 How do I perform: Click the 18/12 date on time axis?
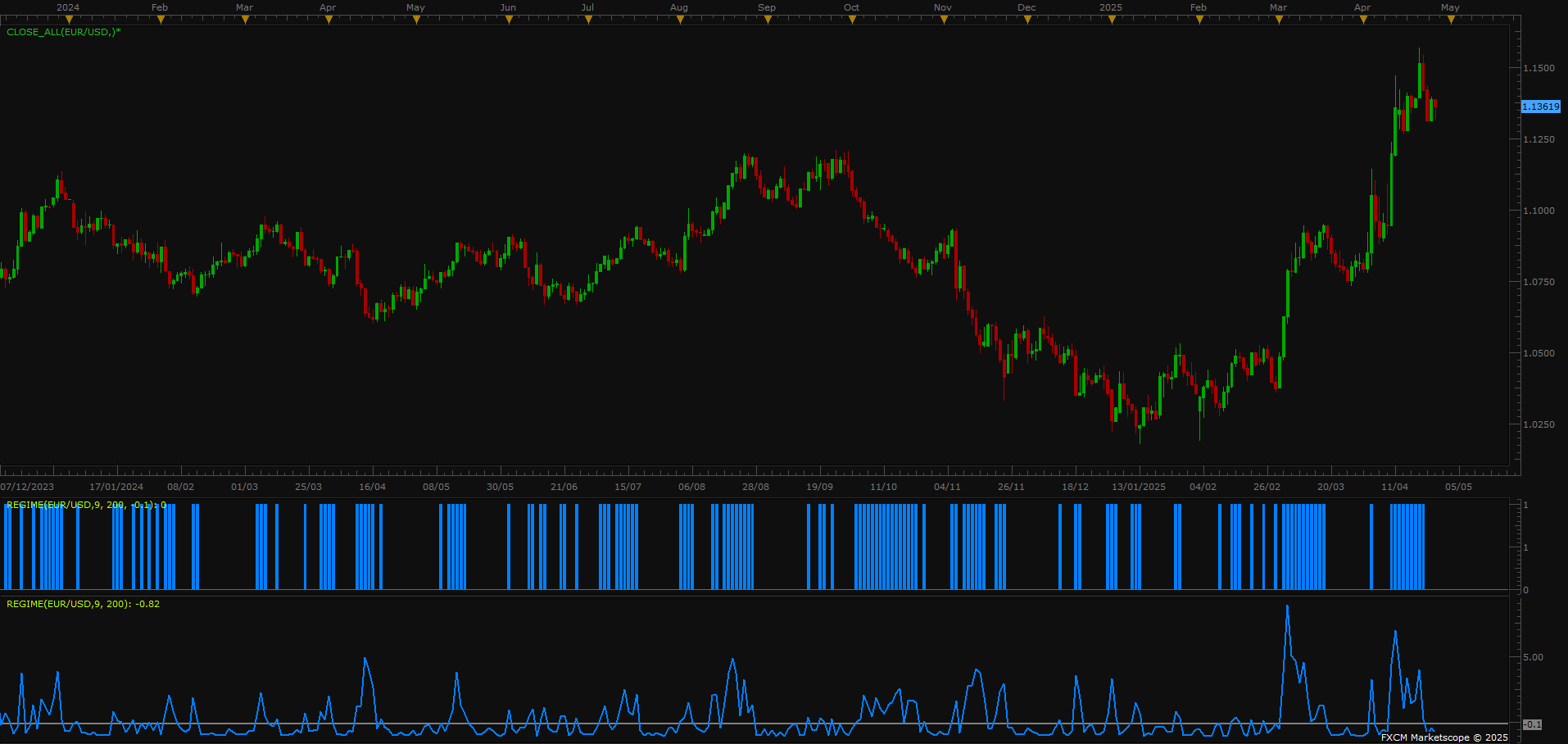pos(1075,487)
